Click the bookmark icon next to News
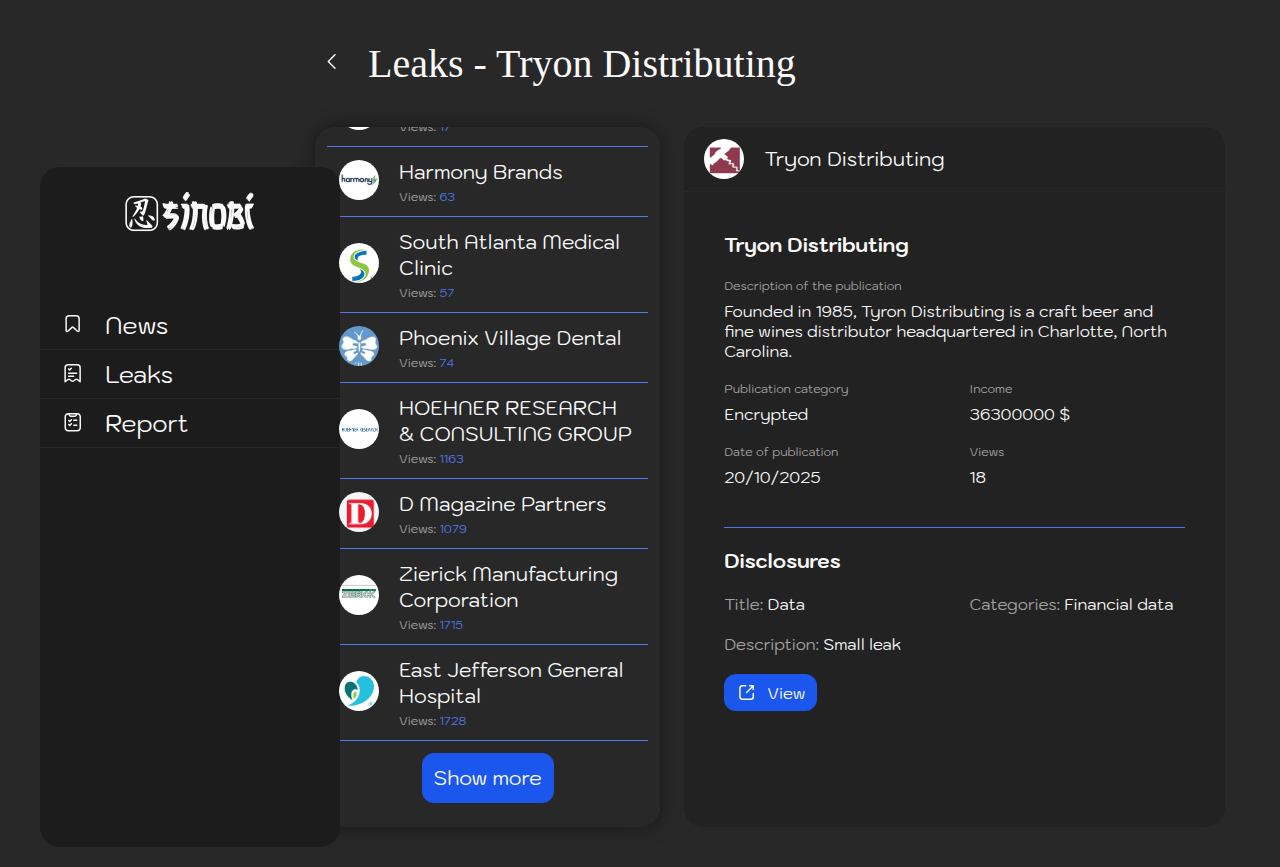 tap(72, 325)
